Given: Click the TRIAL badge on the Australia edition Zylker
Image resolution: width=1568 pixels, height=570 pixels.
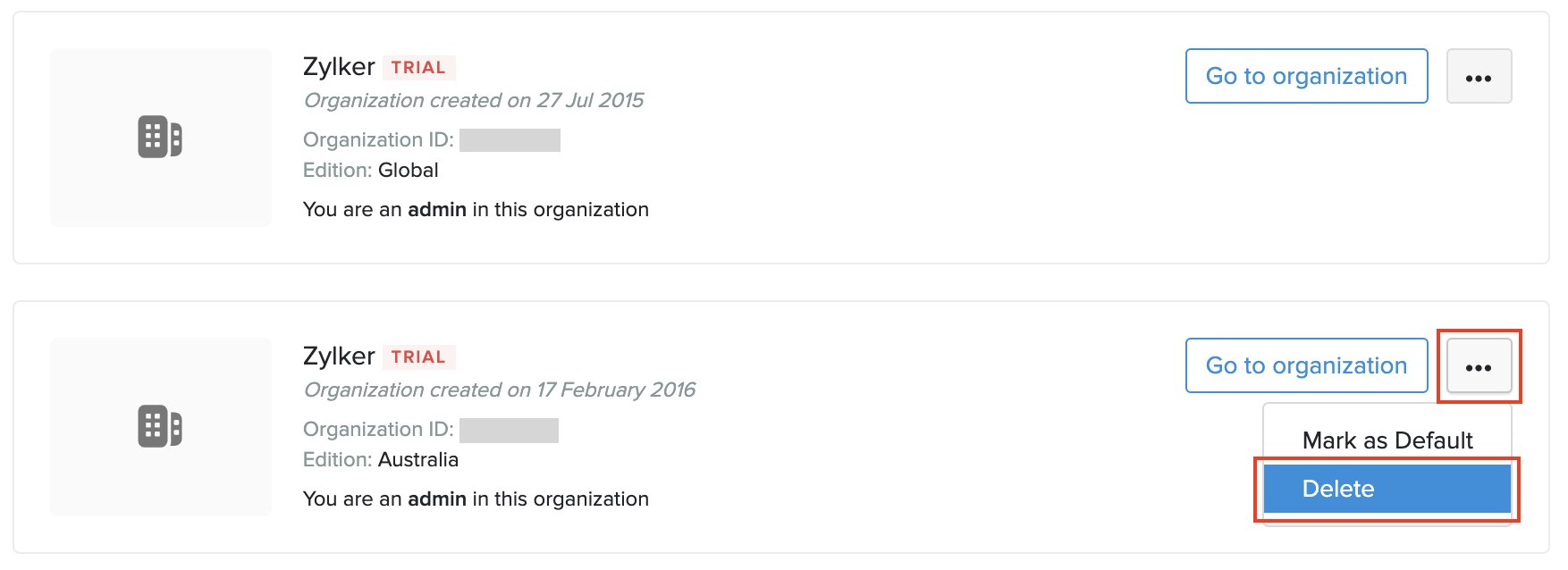Looking at the screenshot, I should pyautogui.click(x=418, y=357).
